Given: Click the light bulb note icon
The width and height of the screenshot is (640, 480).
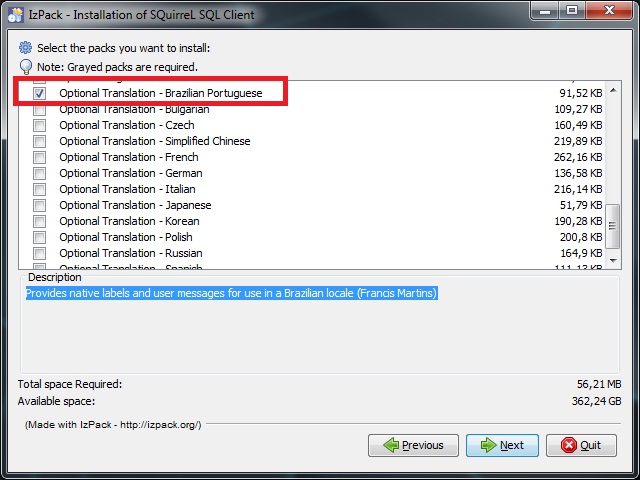Looking at the screenshot, I should (x=26, y=67).
